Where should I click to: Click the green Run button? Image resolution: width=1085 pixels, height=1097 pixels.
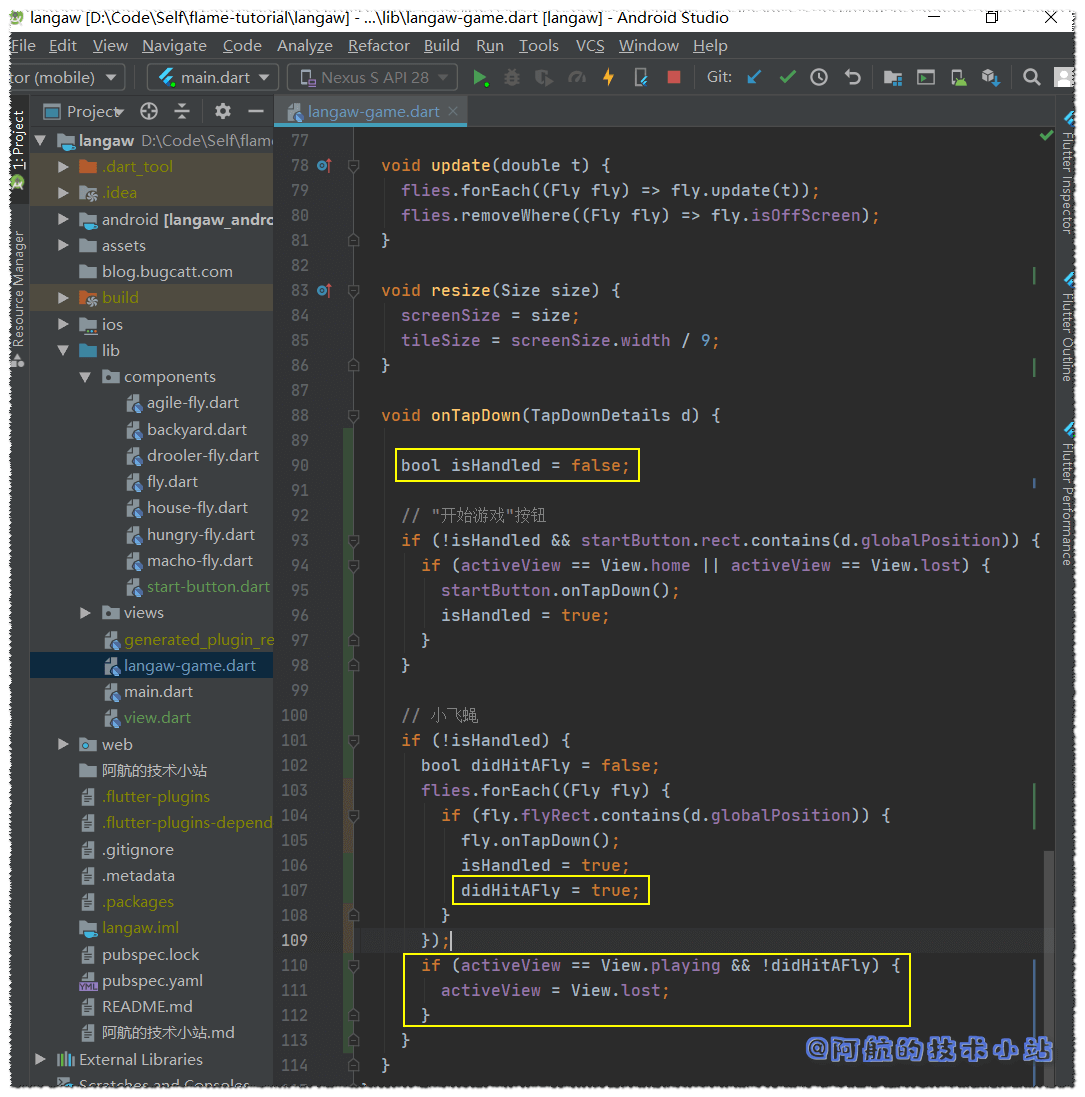pos(480,77)
